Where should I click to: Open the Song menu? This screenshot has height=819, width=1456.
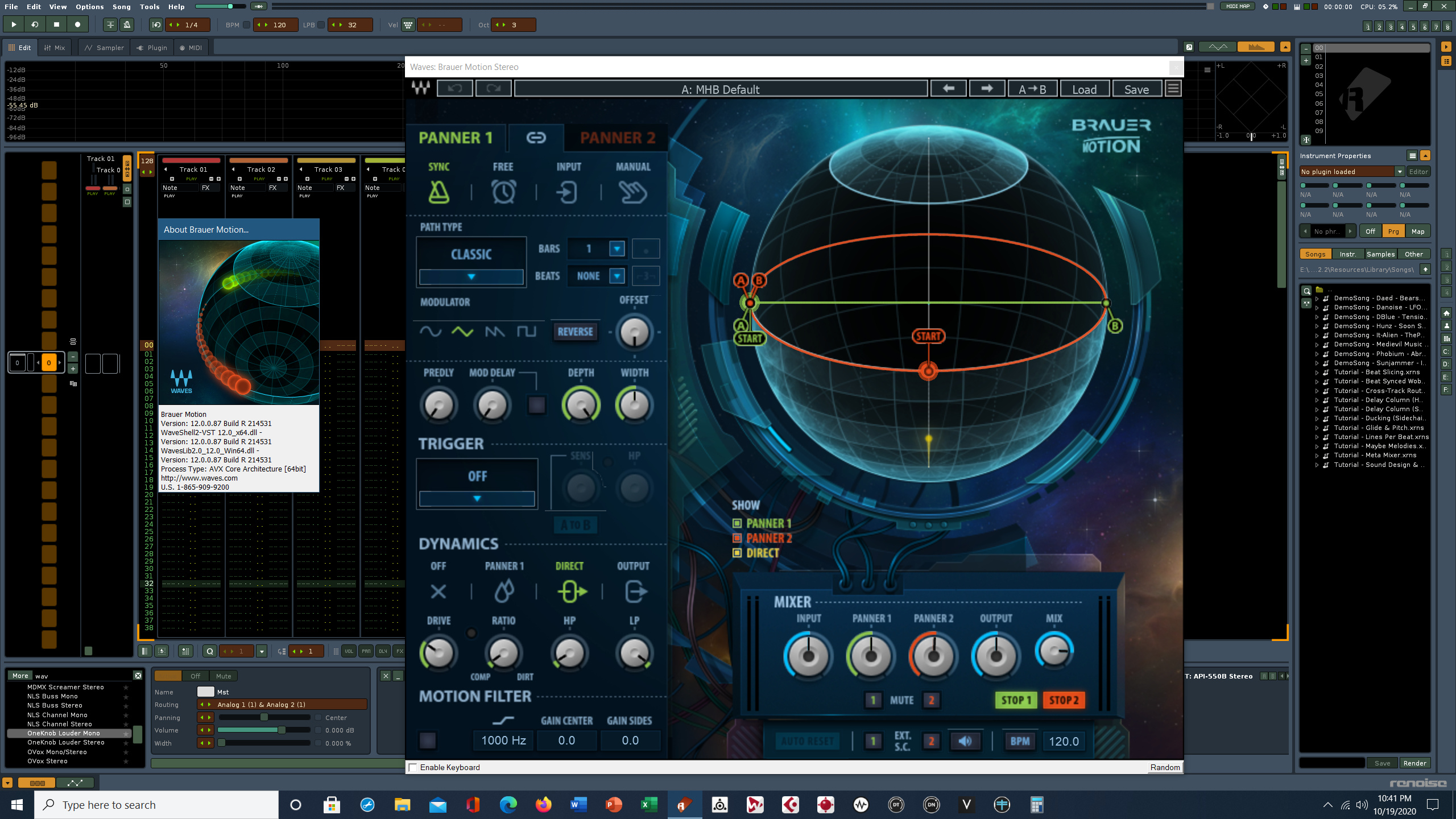click(121, 7)
